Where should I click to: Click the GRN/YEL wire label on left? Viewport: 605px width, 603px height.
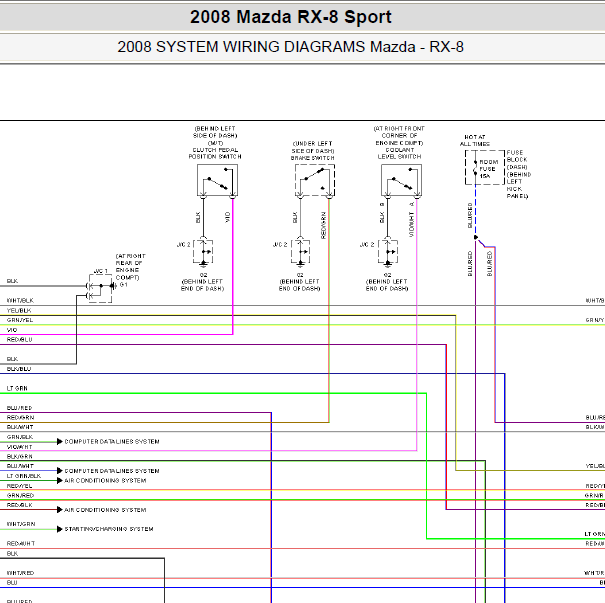(x=20, y=320)
